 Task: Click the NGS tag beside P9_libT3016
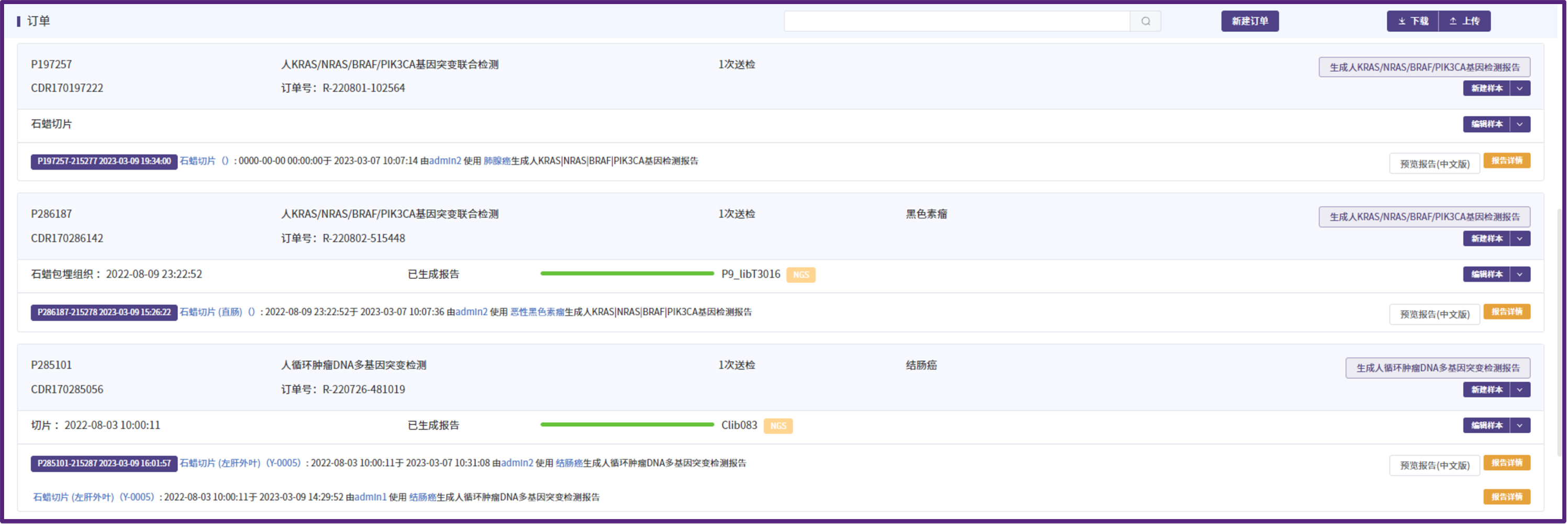point(800,276)
